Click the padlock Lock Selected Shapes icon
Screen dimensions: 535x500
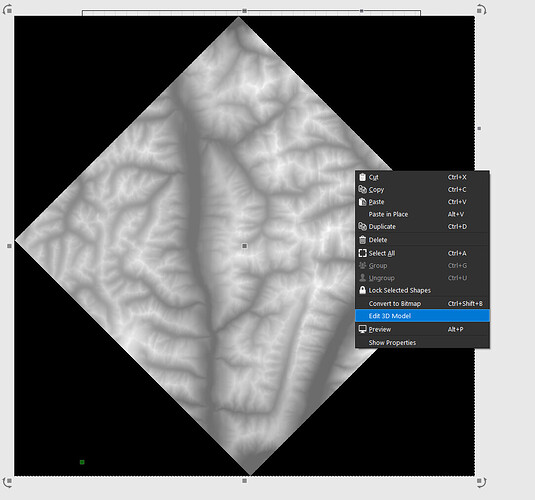pyautogui.click(x=362, y=290)
